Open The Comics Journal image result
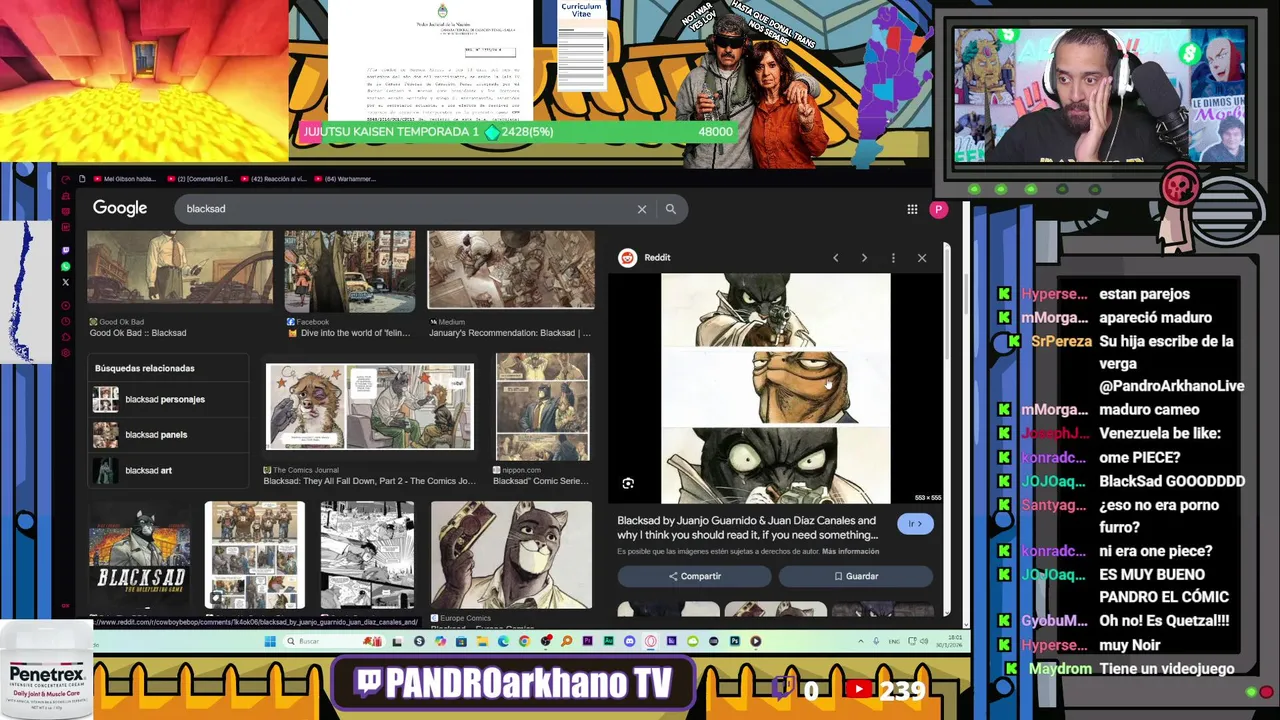Viewport: 1280px width, 720px height. 370,407
